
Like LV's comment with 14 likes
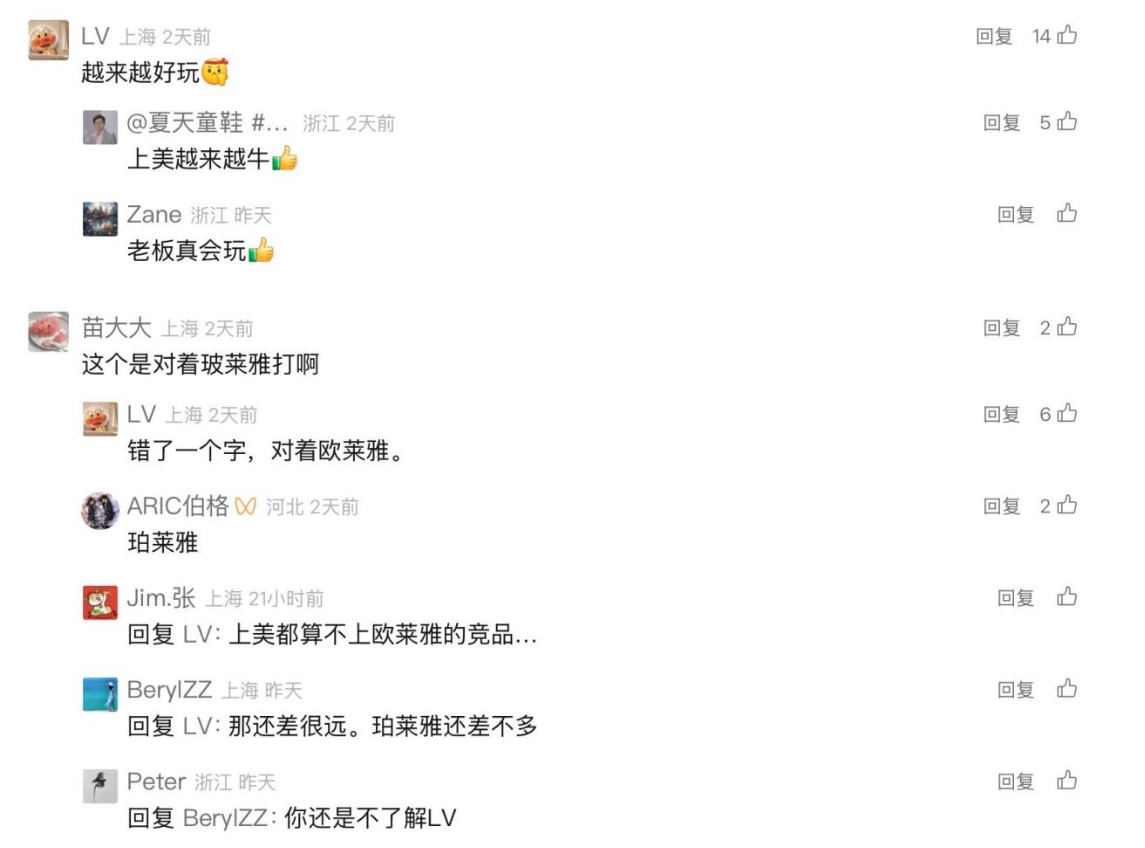point(1067,34)
